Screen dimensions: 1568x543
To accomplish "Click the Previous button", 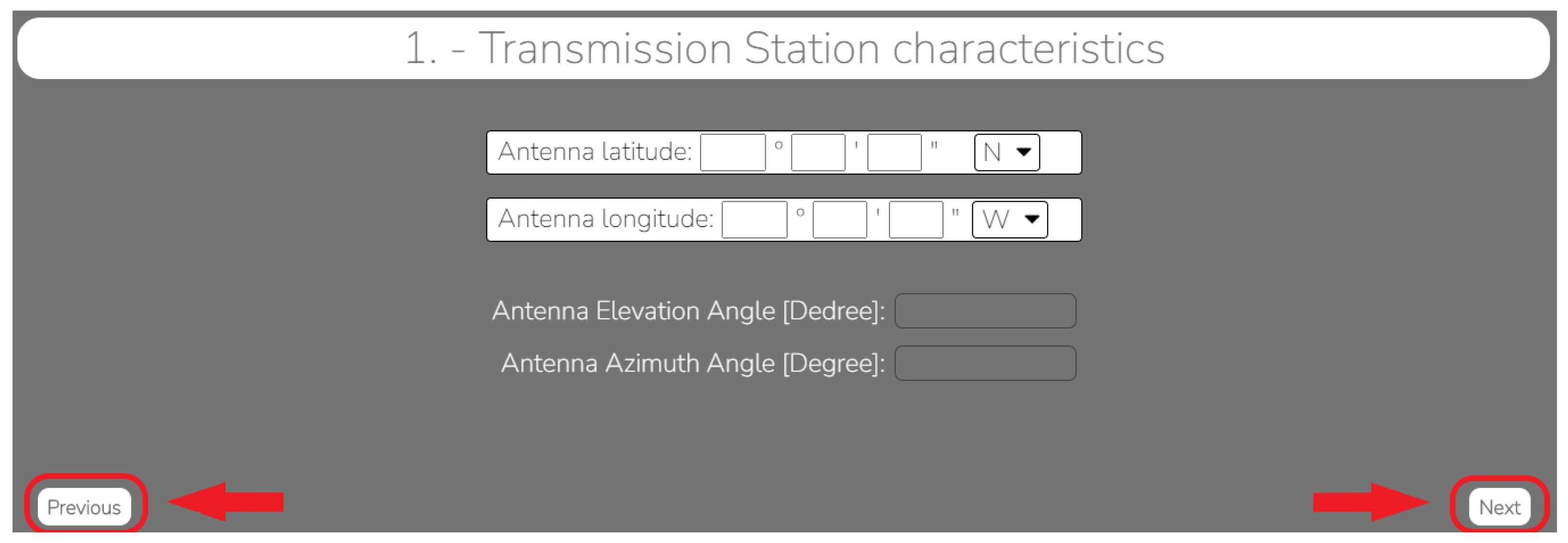I will 84,506.
